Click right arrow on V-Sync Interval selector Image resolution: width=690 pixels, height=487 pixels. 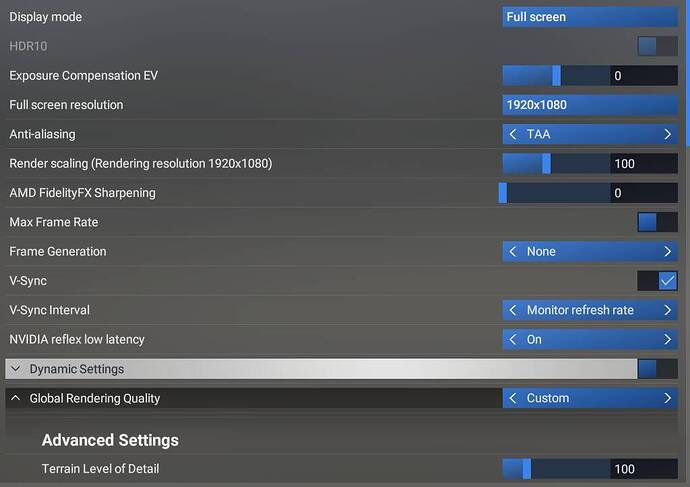667,310
